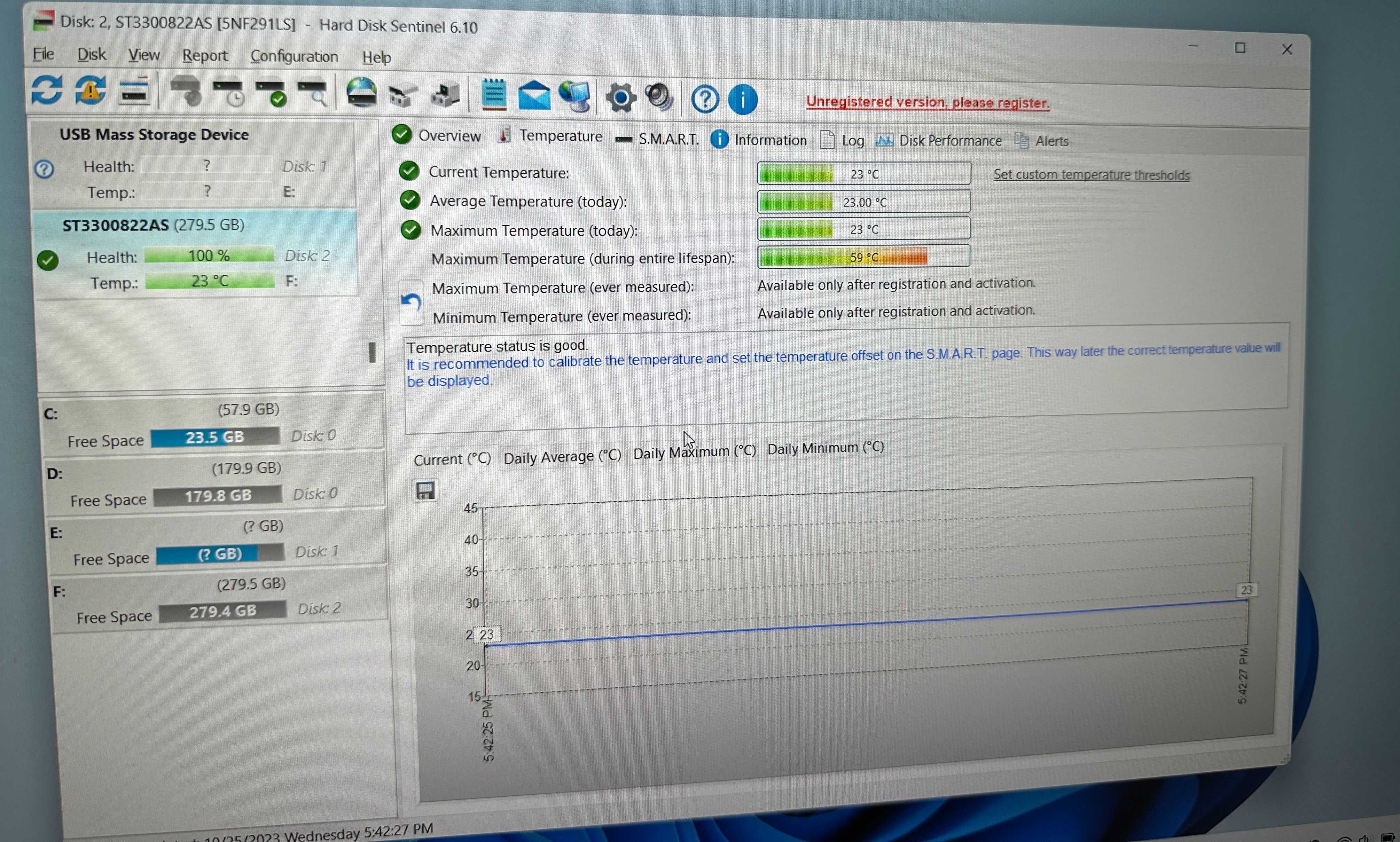Screen dimensions: 1400x842
Task: Open the gear configuration icon
Action: coord(621,97)
